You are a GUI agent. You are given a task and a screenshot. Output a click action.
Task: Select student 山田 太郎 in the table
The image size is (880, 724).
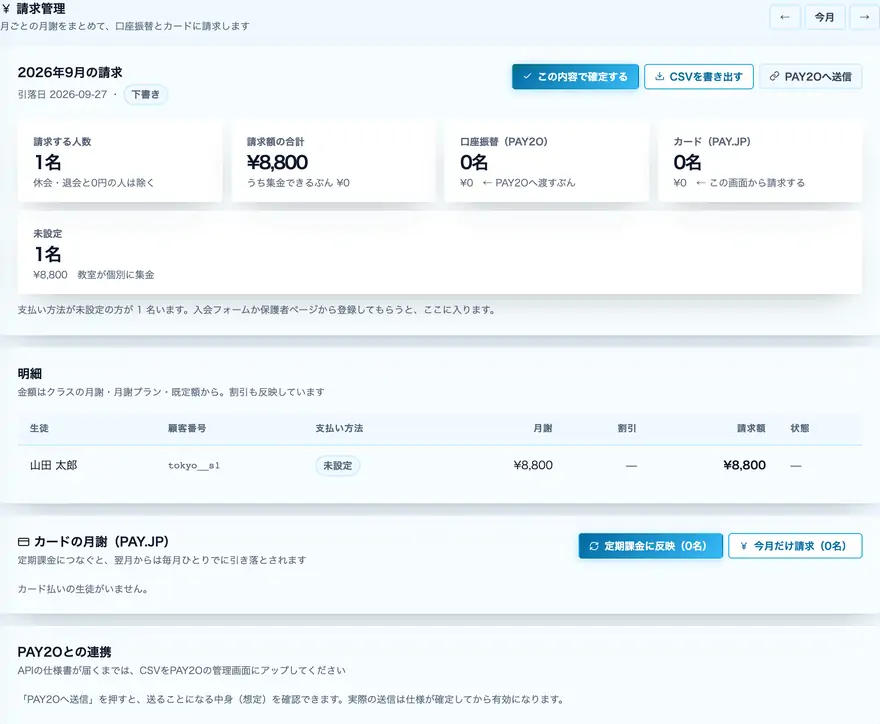53,465
